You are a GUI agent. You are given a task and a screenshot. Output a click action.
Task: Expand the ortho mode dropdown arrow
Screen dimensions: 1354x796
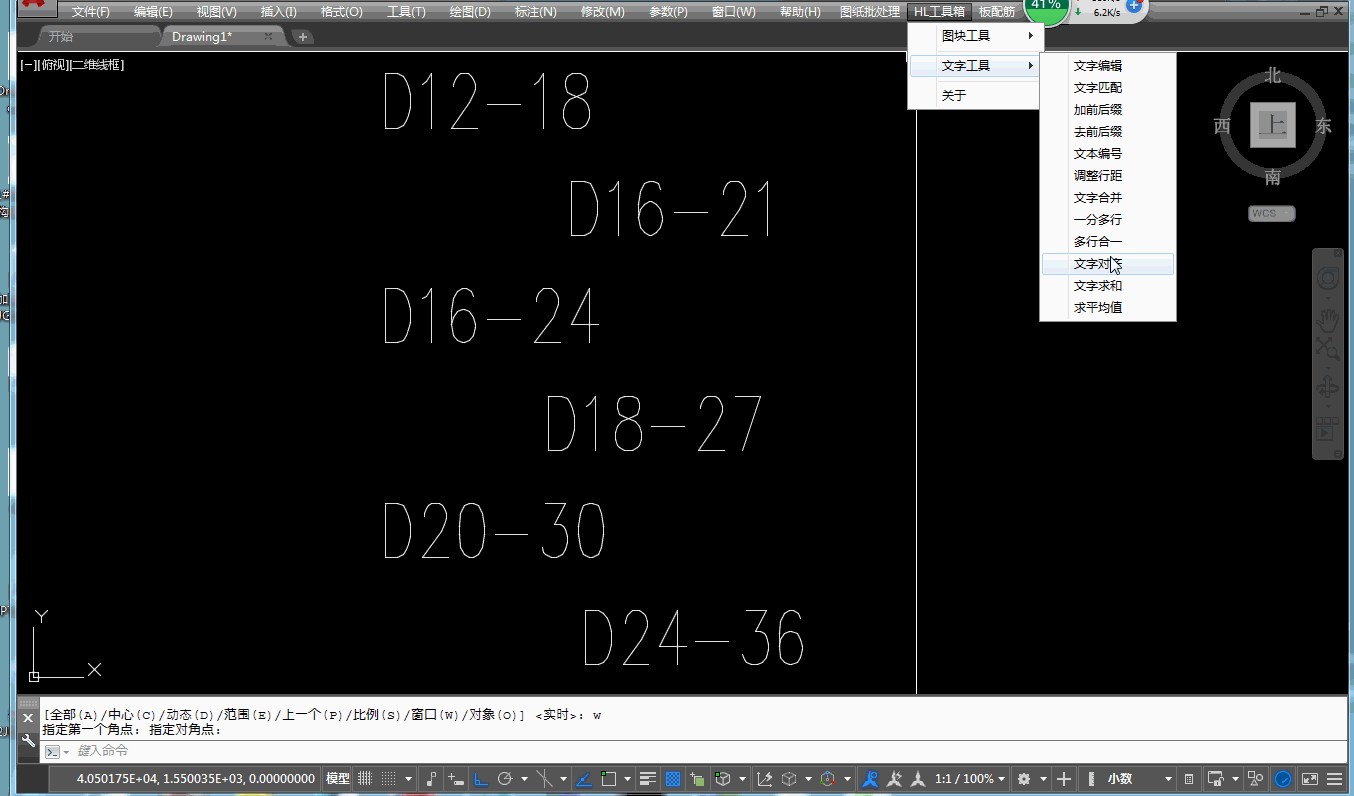(x=523, y=778)
